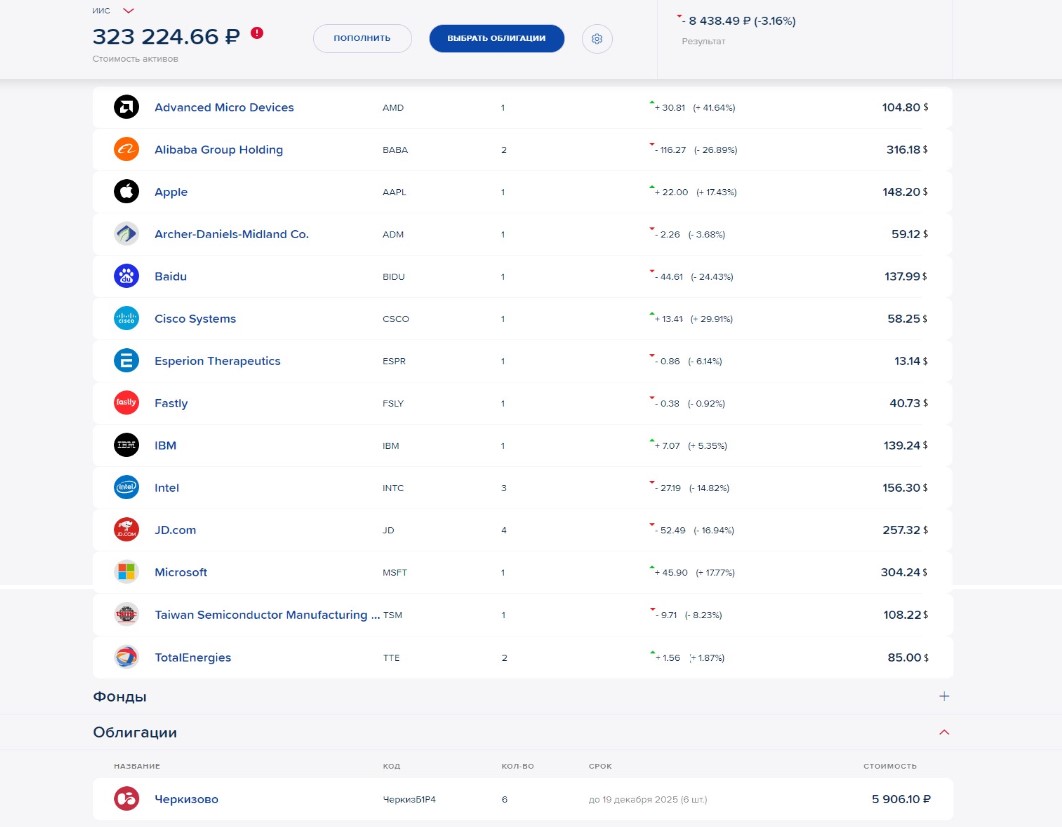Open the TotalEnergies stock name link
1062x827 pixels.
(193, 657)
